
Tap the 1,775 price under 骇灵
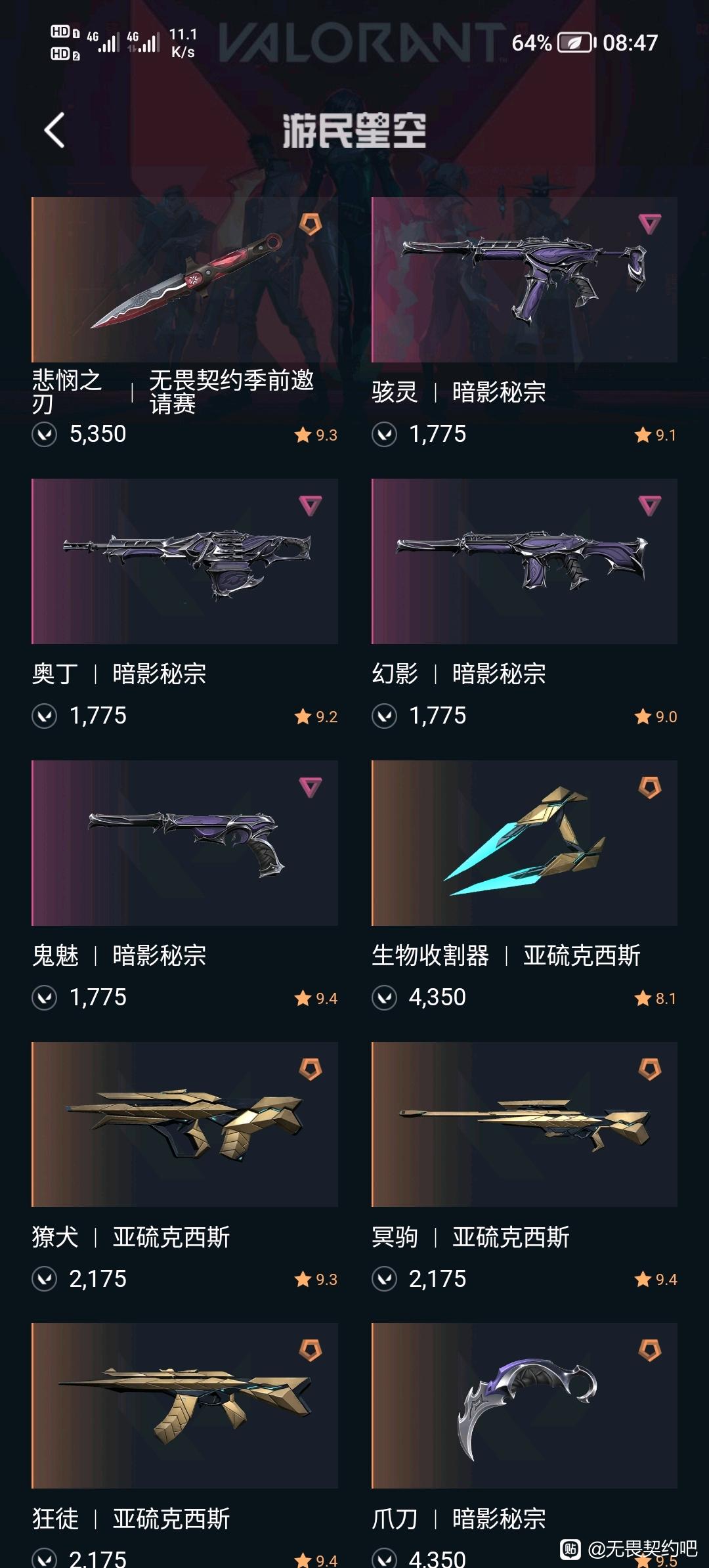pyautogui.click(x=438, y=434)
